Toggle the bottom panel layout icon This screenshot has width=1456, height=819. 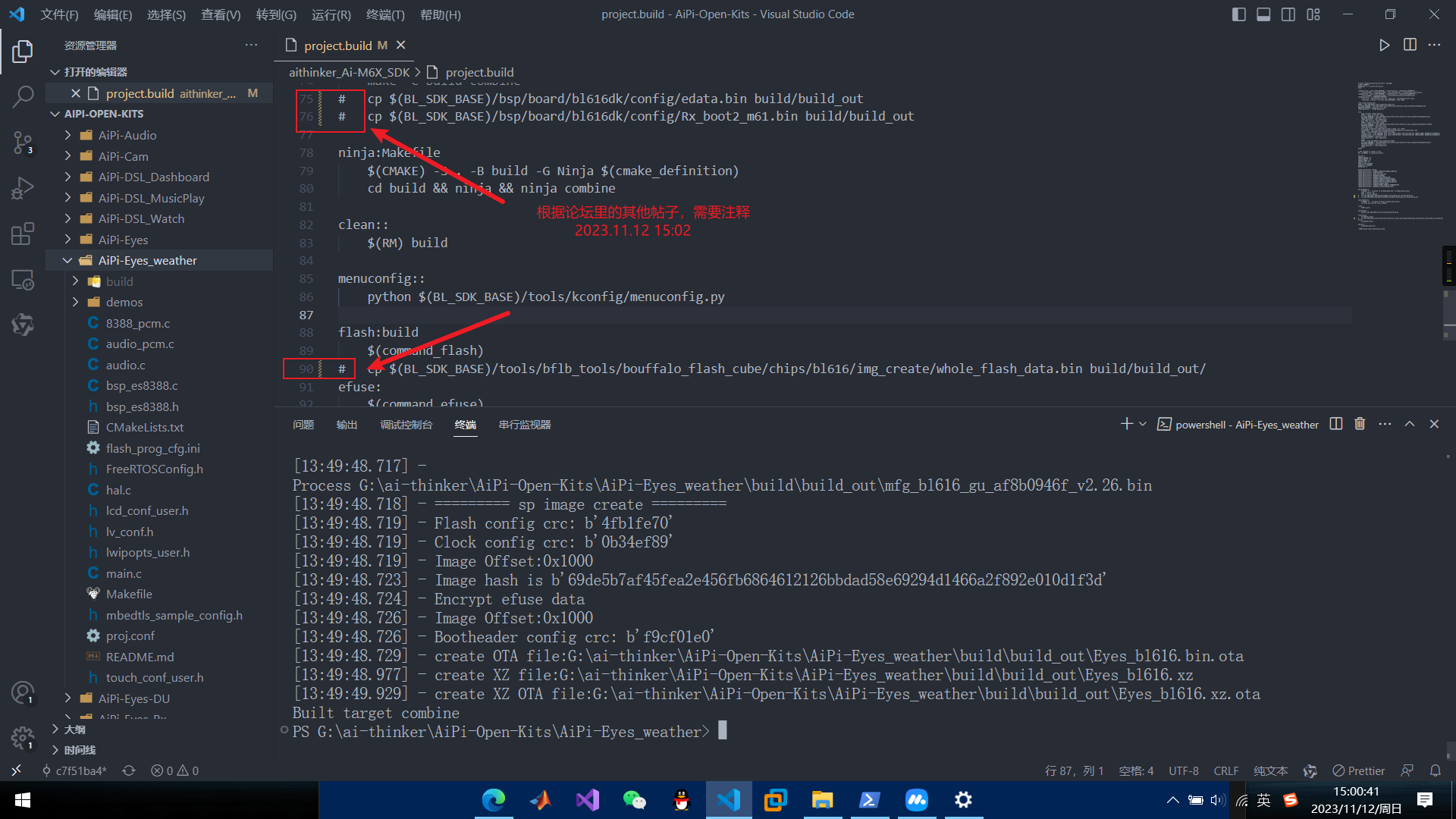coord(1263,14)
